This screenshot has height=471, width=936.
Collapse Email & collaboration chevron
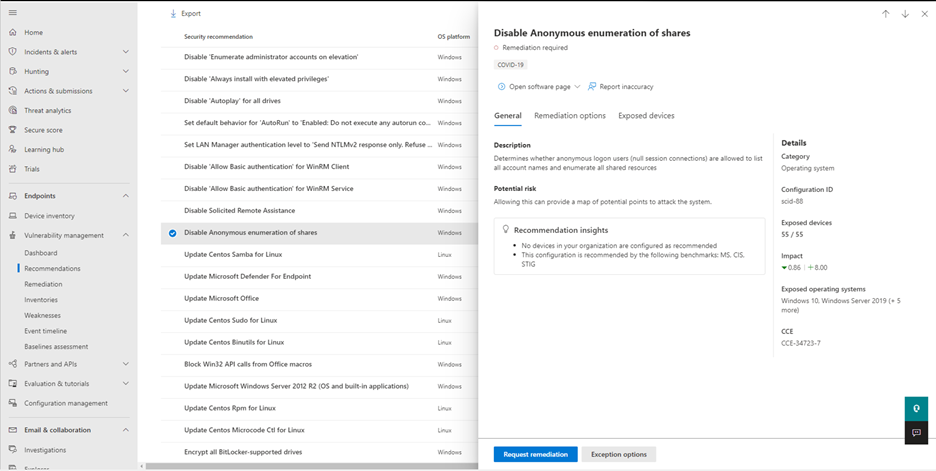[126, 430]
